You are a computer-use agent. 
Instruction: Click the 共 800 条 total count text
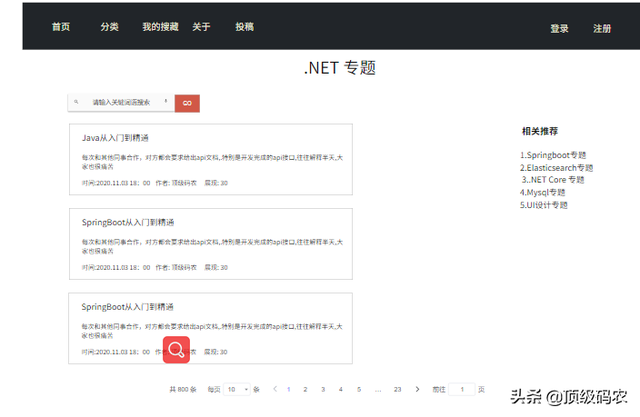tap(183, 389)
